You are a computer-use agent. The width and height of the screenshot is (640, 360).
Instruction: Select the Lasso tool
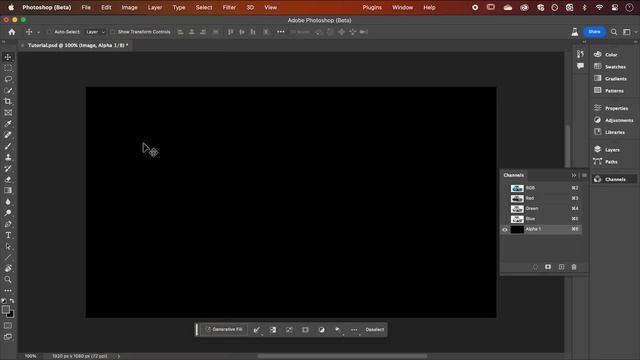tap(8, 79)
